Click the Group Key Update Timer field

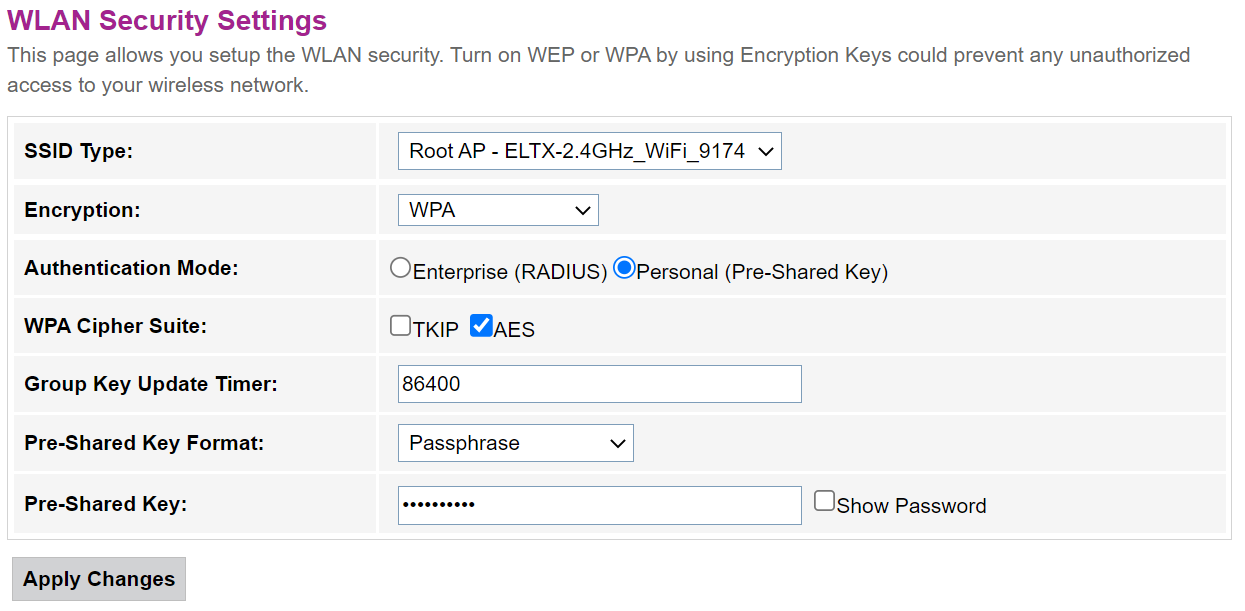point(599,384)
